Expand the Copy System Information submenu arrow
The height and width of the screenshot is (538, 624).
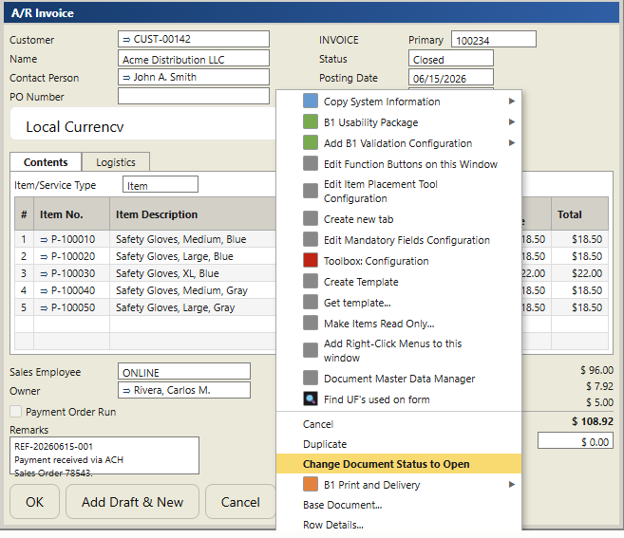[511, 101]
